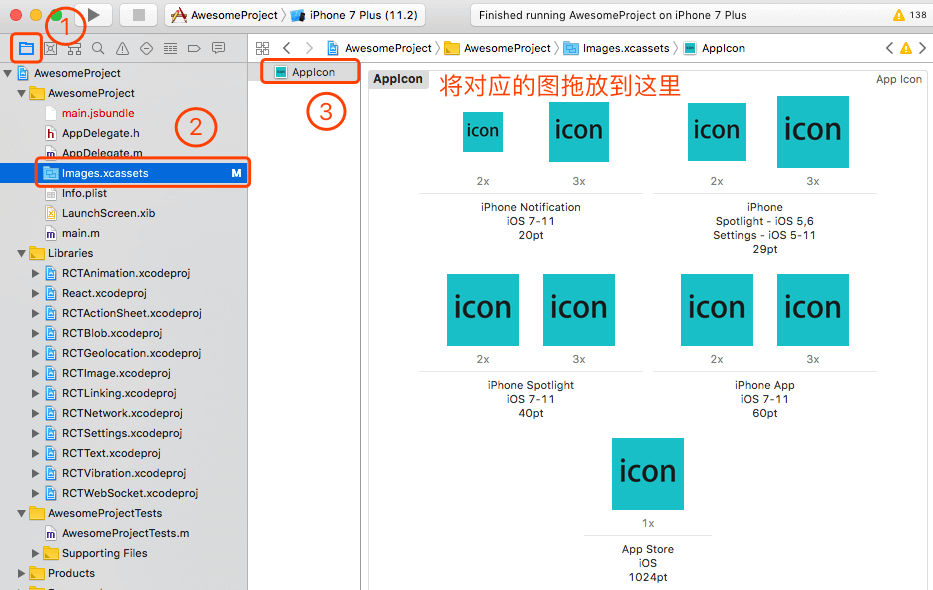The width and height of the screenshot is (933, 590).
Task: Select App Store 1024pt 1x icon slot
Action: tap(647, 473)
